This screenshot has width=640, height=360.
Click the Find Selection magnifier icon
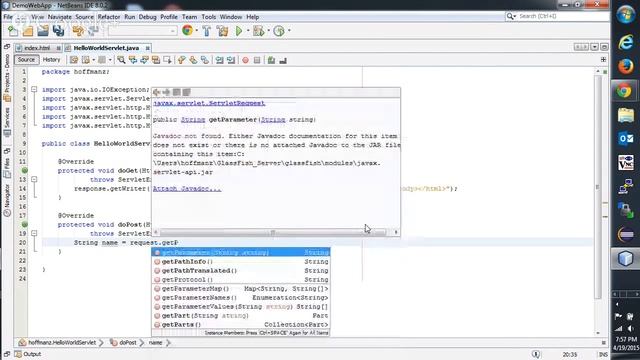click(121, 60)
